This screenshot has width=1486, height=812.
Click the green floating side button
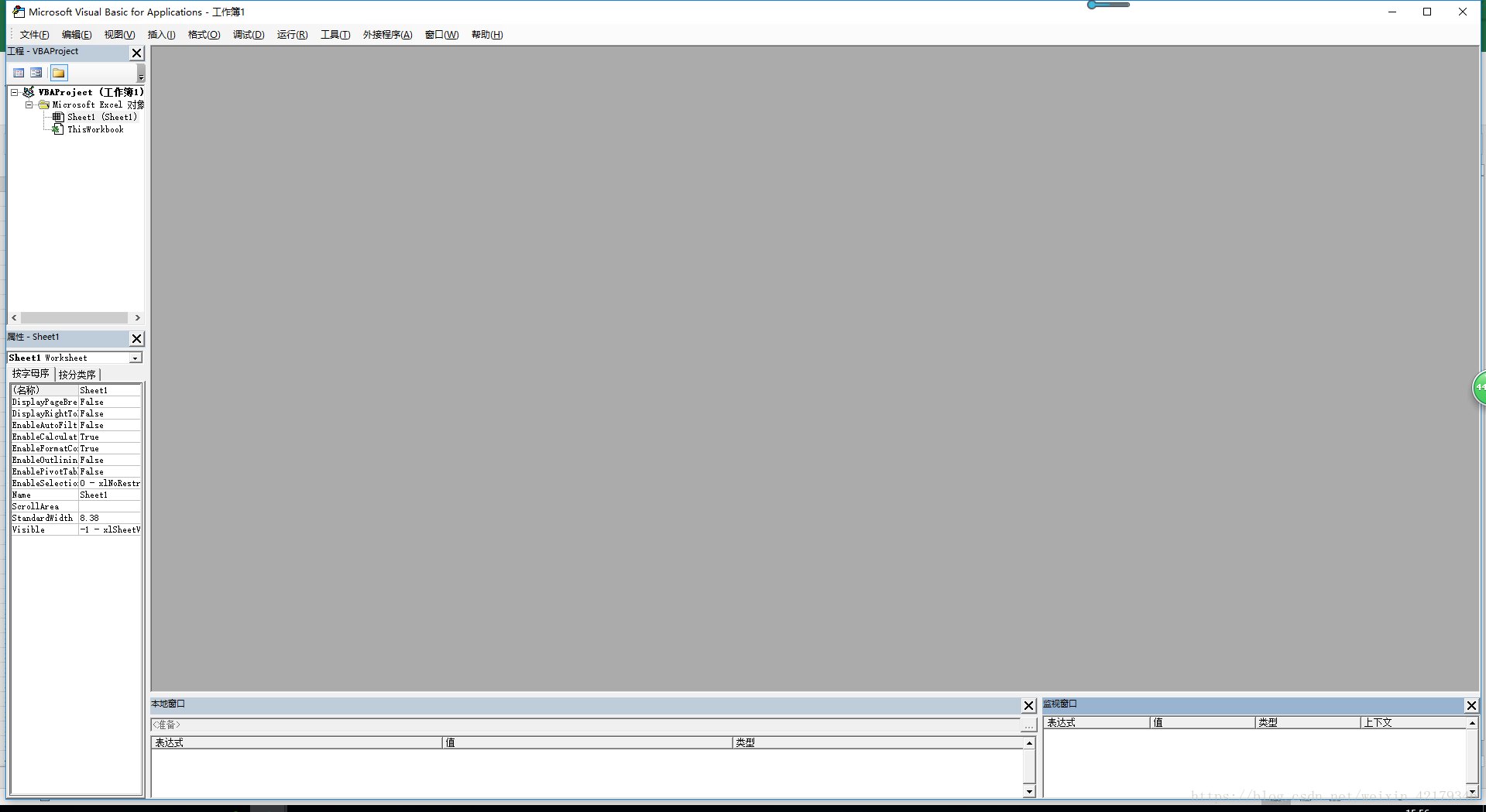click(x=1479, y=387)
